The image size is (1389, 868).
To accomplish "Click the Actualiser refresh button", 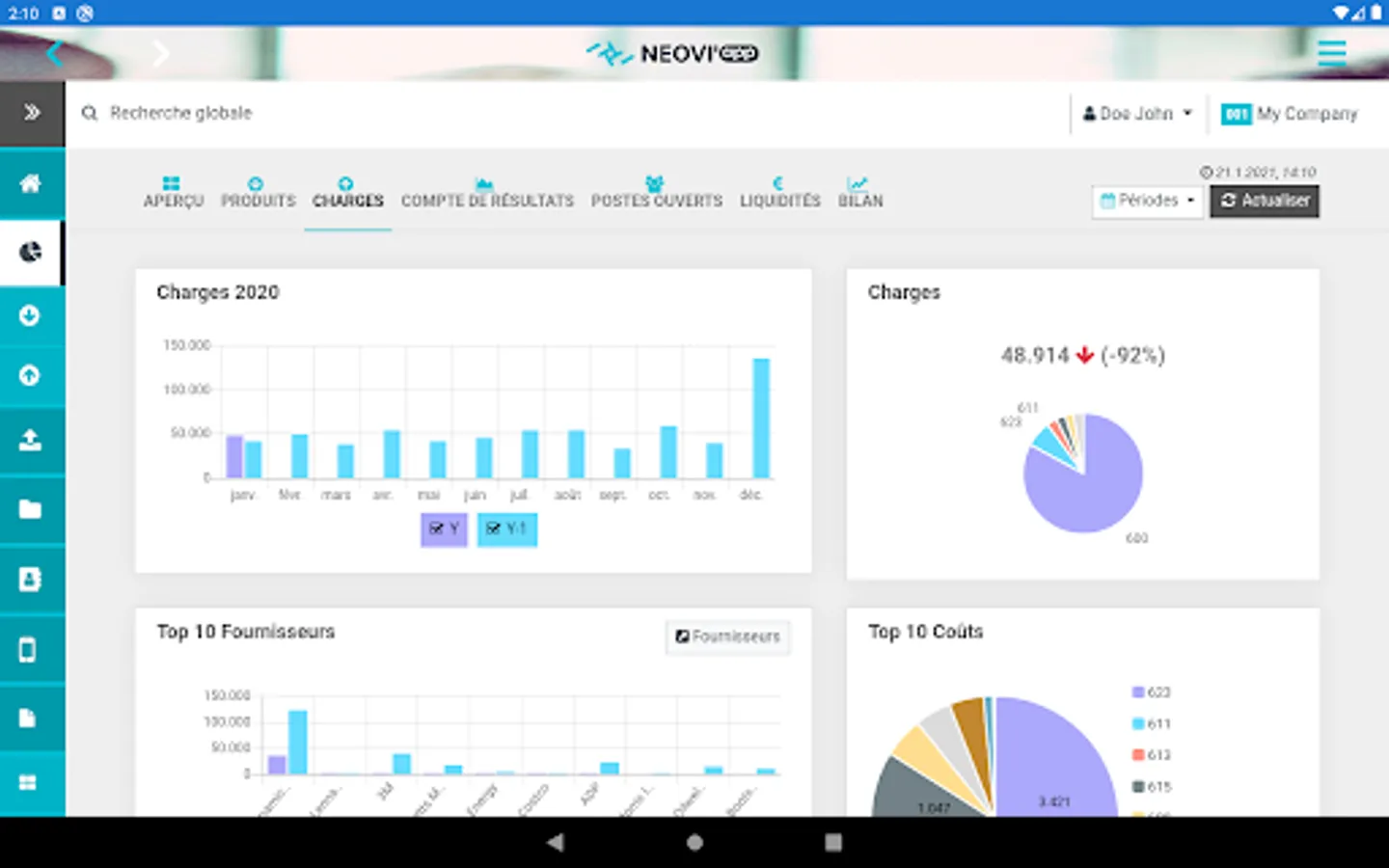I will (x=1265, y=201).
